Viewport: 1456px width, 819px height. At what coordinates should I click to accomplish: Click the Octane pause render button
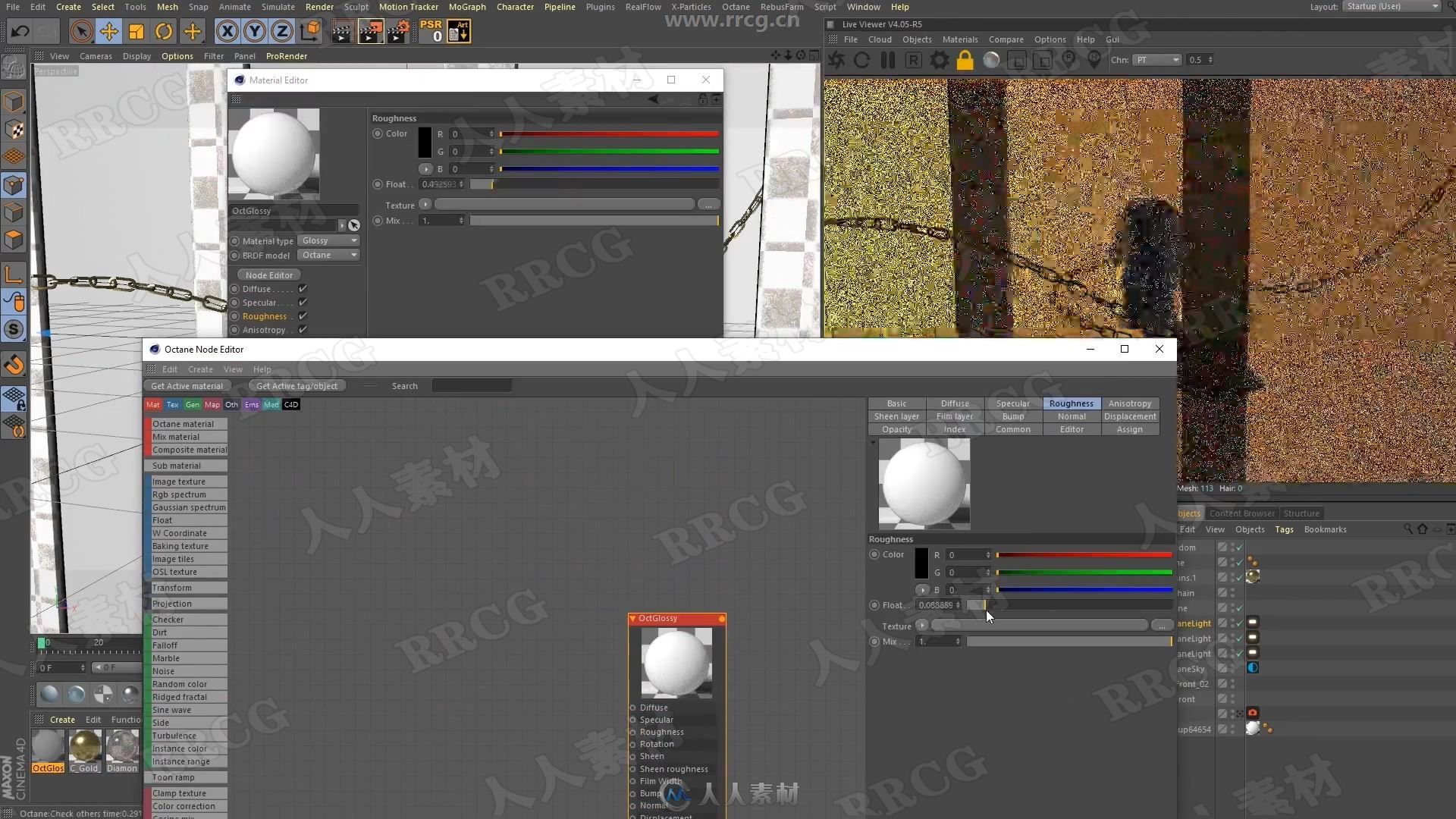click(x=887, y=60)
